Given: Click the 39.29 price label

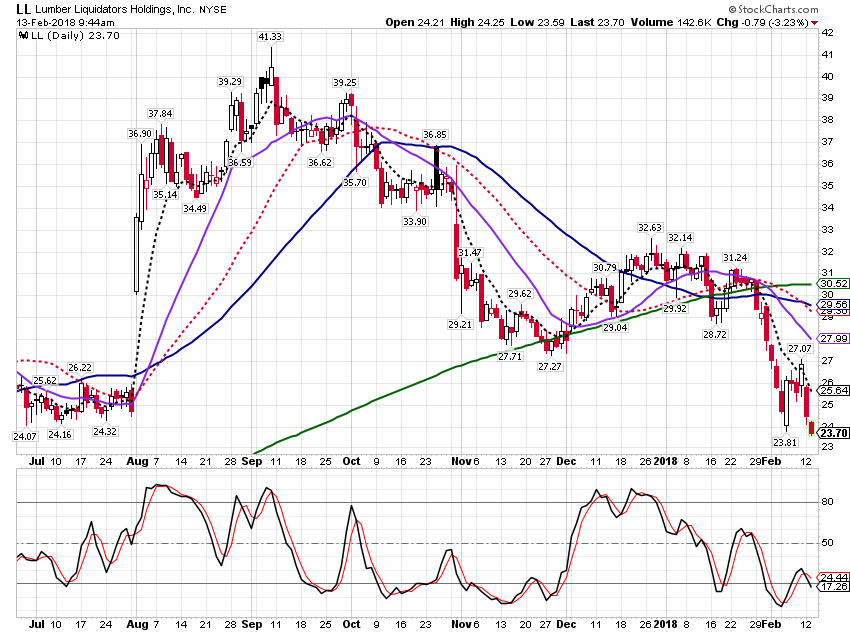Looking at the screenshot, I should pyautogui.click(x=230, y=81).
